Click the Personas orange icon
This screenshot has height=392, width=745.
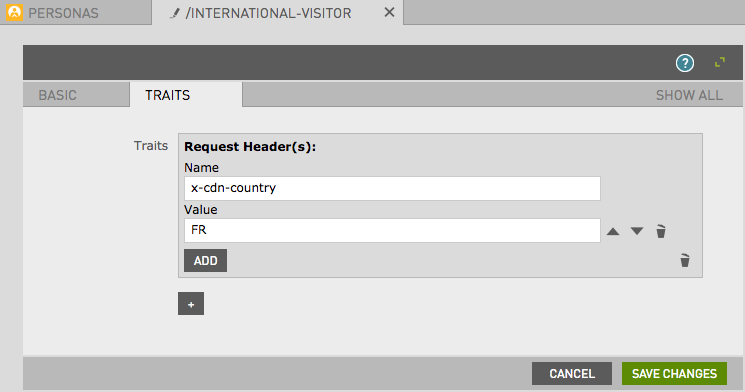click(x=14, y=13)
